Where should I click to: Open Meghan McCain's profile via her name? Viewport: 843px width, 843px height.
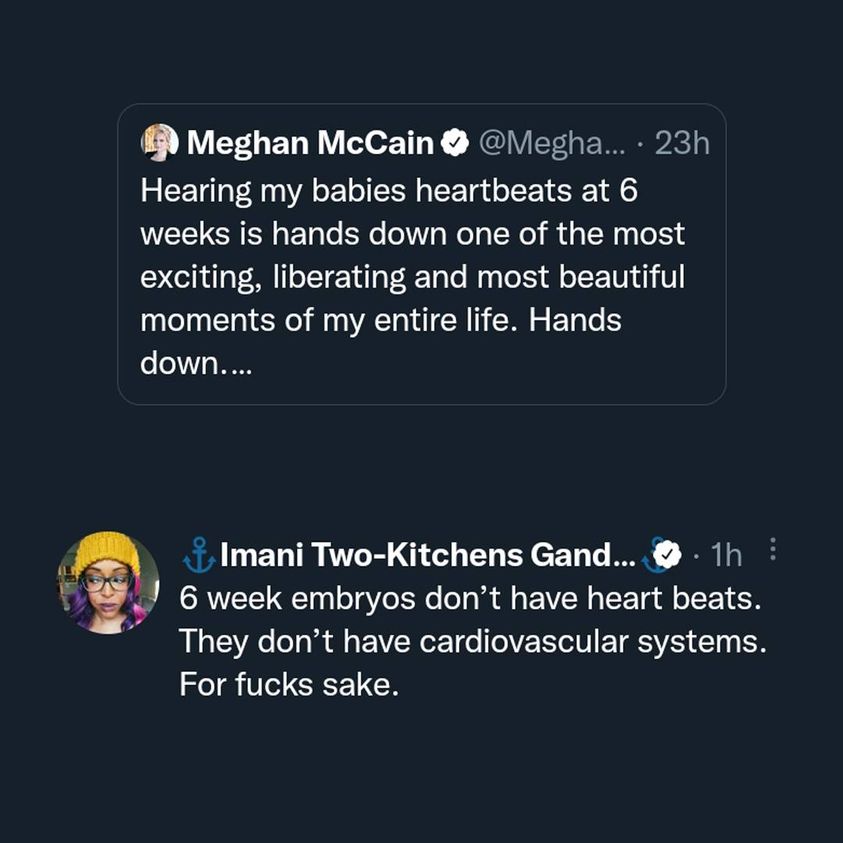[x=311, y=143]
